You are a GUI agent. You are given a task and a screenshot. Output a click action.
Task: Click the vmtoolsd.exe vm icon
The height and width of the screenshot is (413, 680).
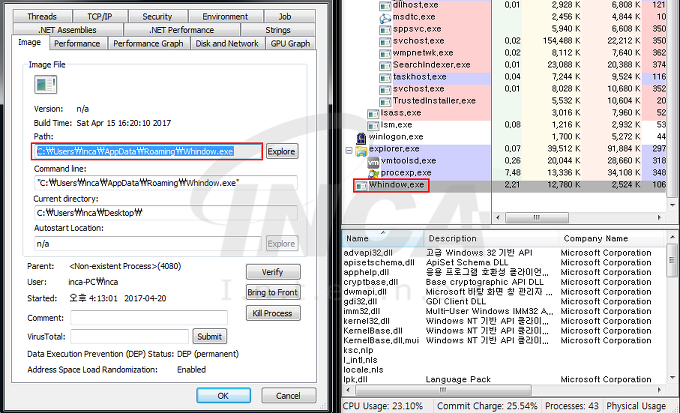click(373, 162)
